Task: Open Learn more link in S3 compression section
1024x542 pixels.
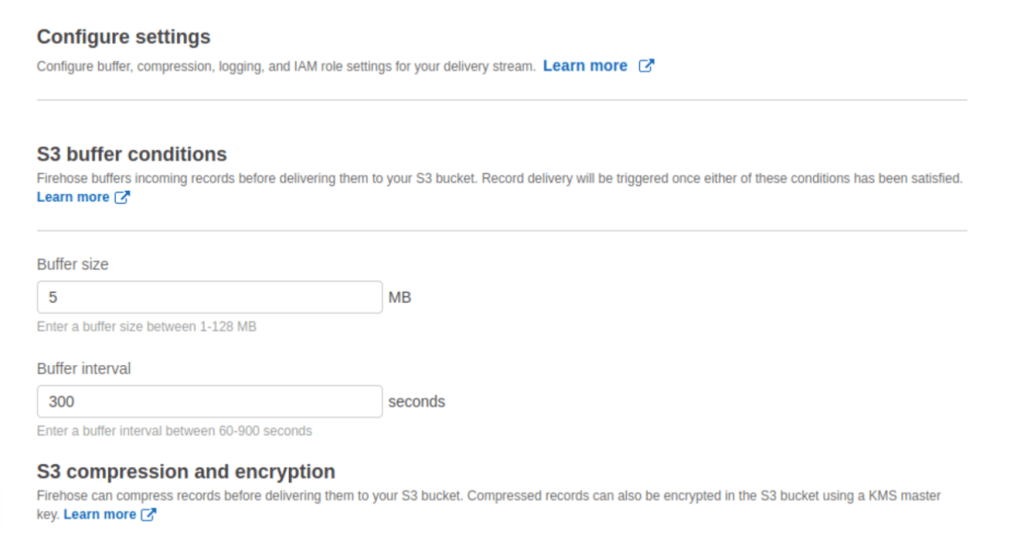Action: pyautogui.click(x=99, y=515)
